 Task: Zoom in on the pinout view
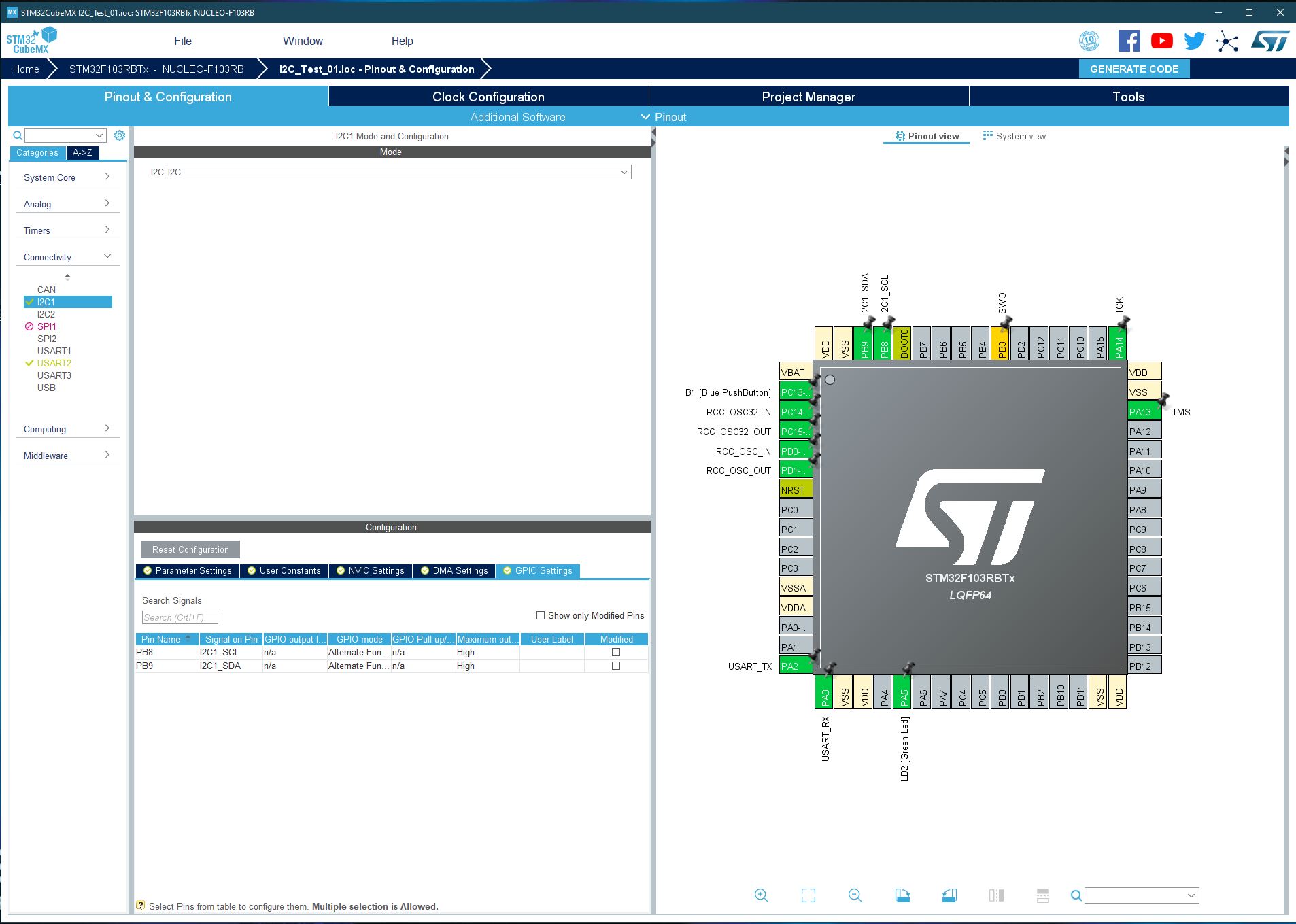pos(762,895)
